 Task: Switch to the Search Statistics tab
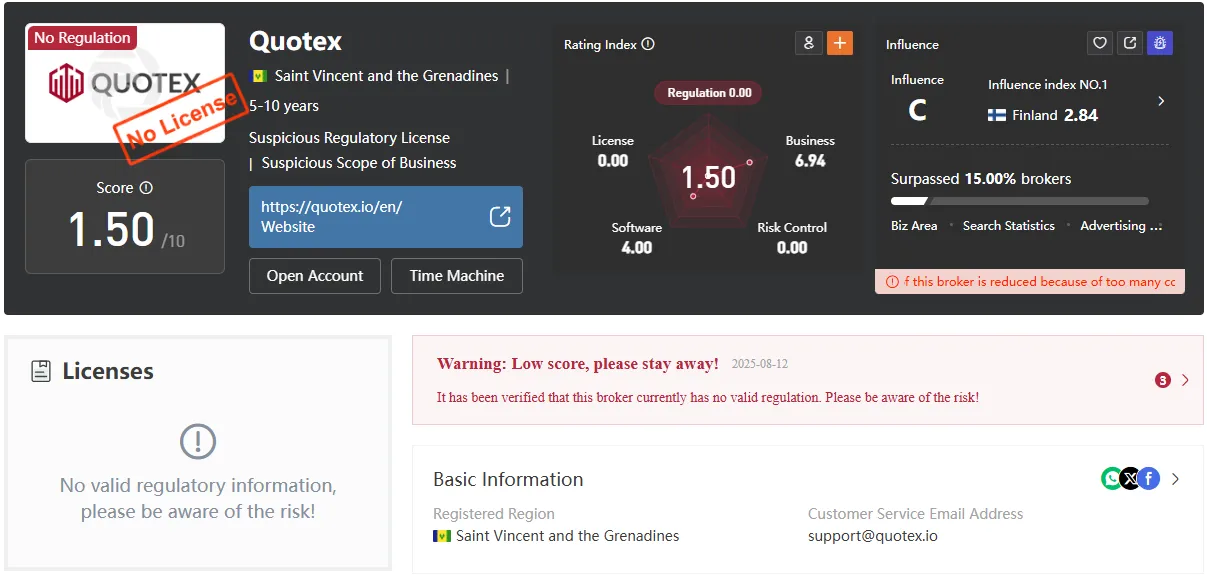1008,226
